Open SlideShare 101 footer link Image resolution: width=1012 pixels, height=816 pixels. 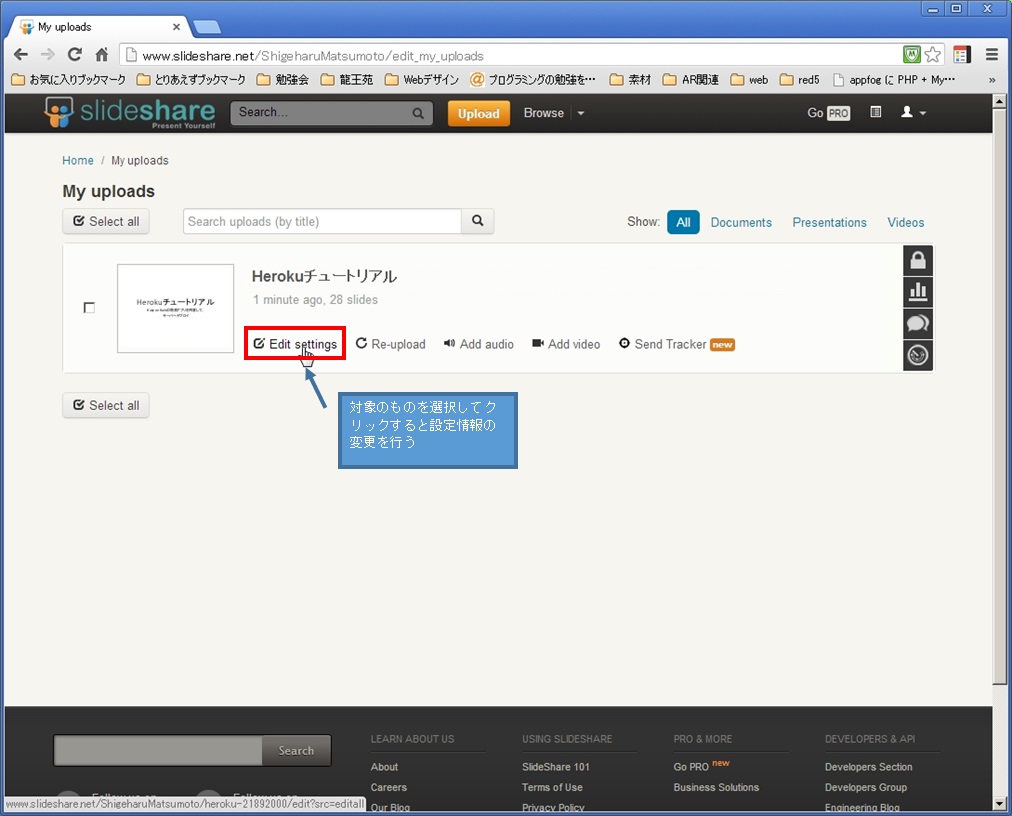click(x=556, y=767)
